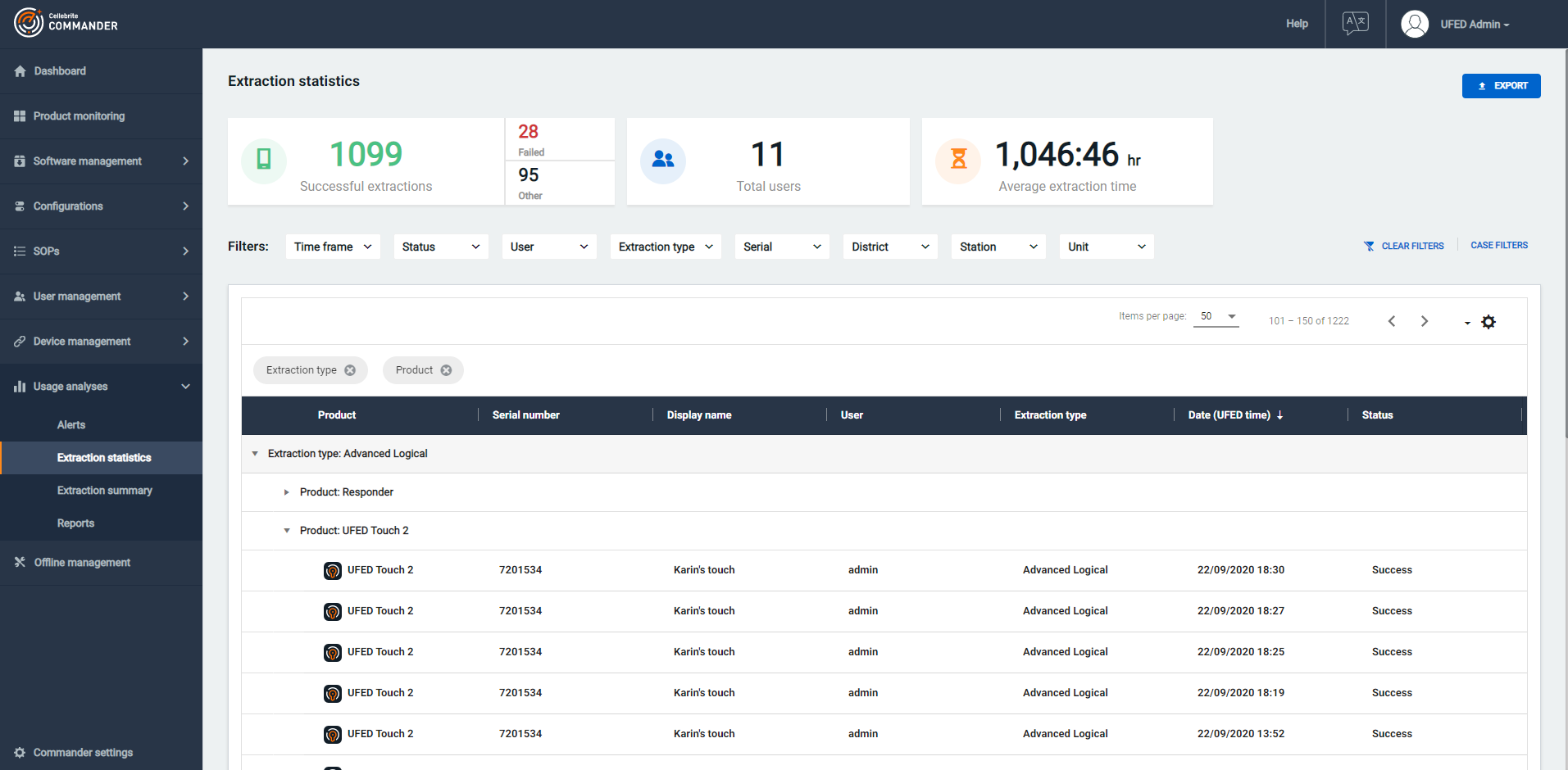Change Items per page dropdown
This screenshot has height=770, width=1568.
[1216, 317]
